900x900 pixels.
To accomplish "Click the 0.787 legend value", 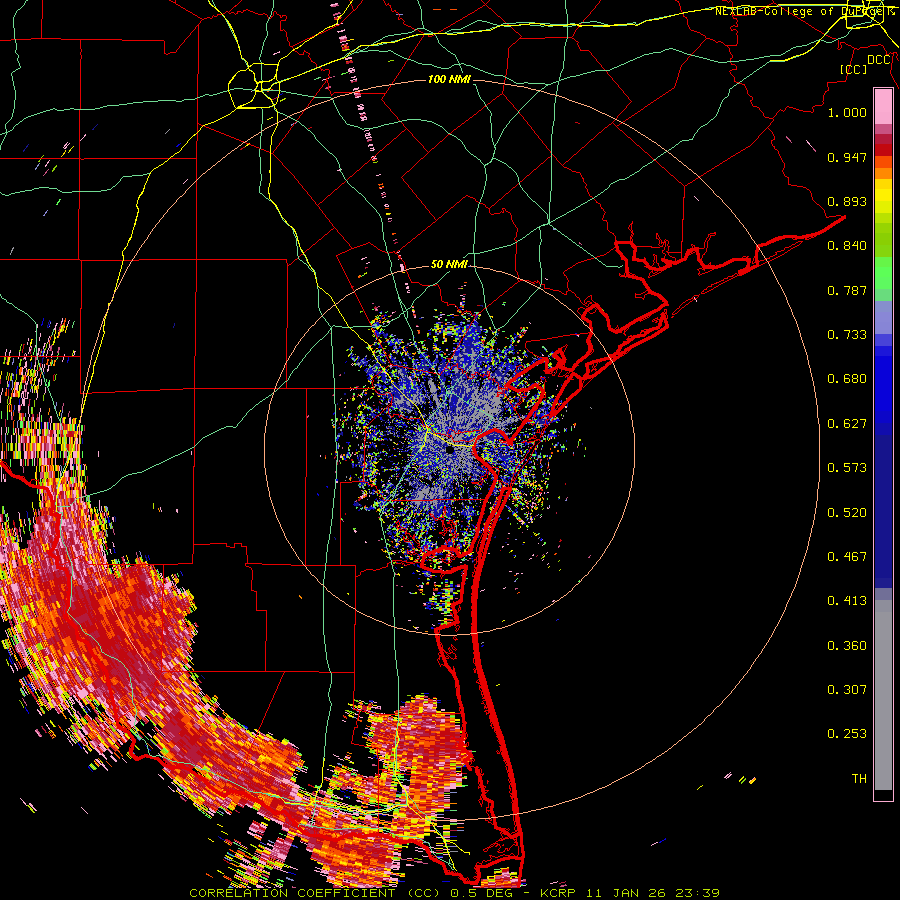I will click(x=847, y=290).
